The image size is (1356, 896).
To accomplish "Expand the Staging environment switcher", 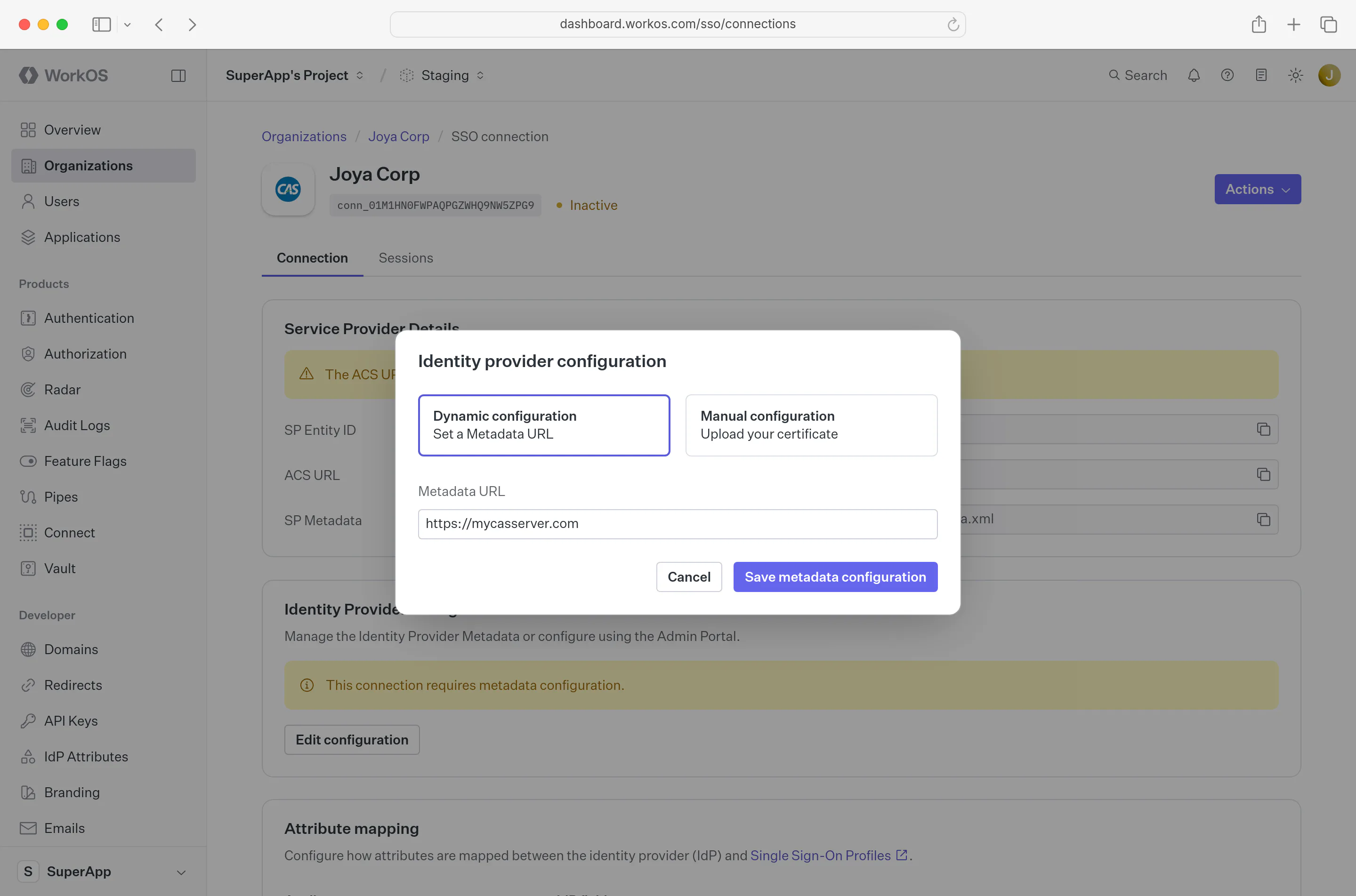I will pos(443,75).
